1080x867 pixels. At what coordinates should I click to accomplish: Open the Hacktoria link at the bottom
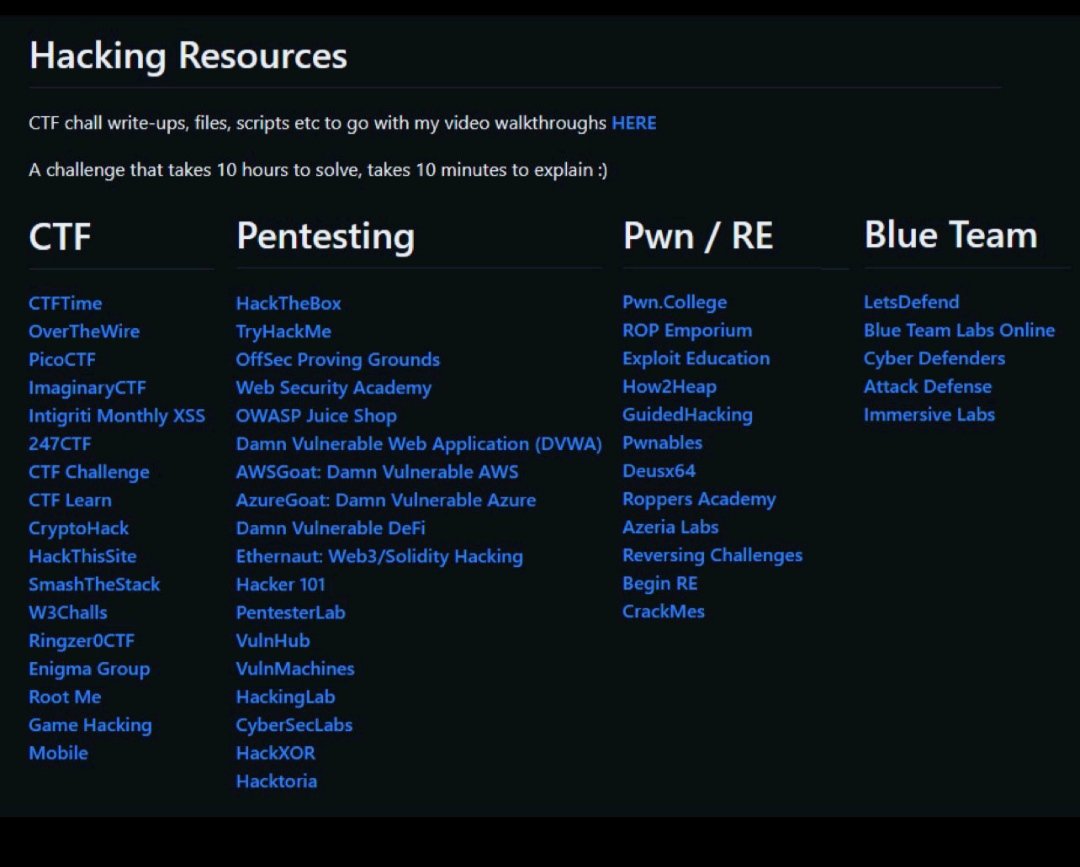[276, 781]
